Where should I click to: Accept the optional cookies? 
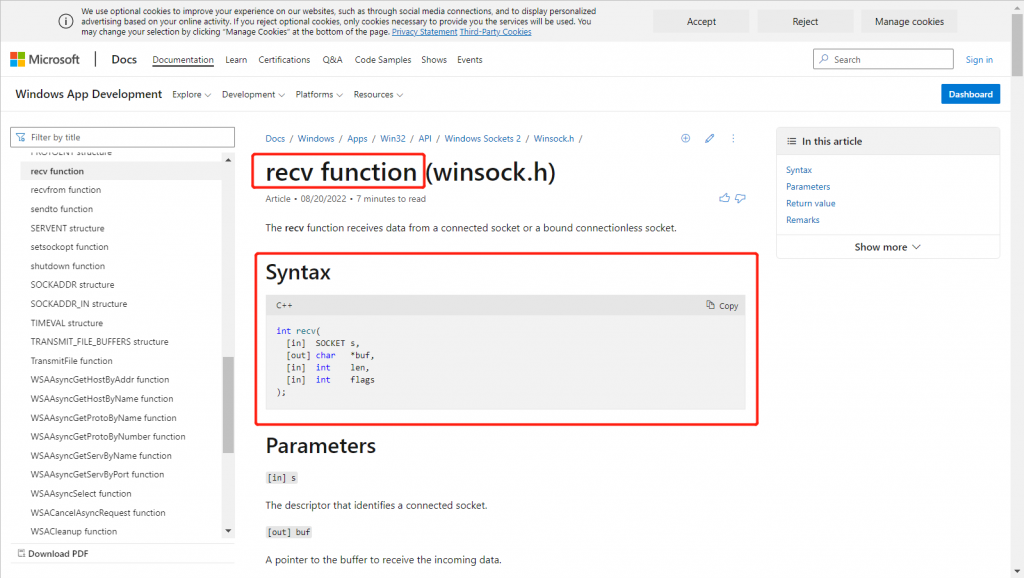coord(701,22)
